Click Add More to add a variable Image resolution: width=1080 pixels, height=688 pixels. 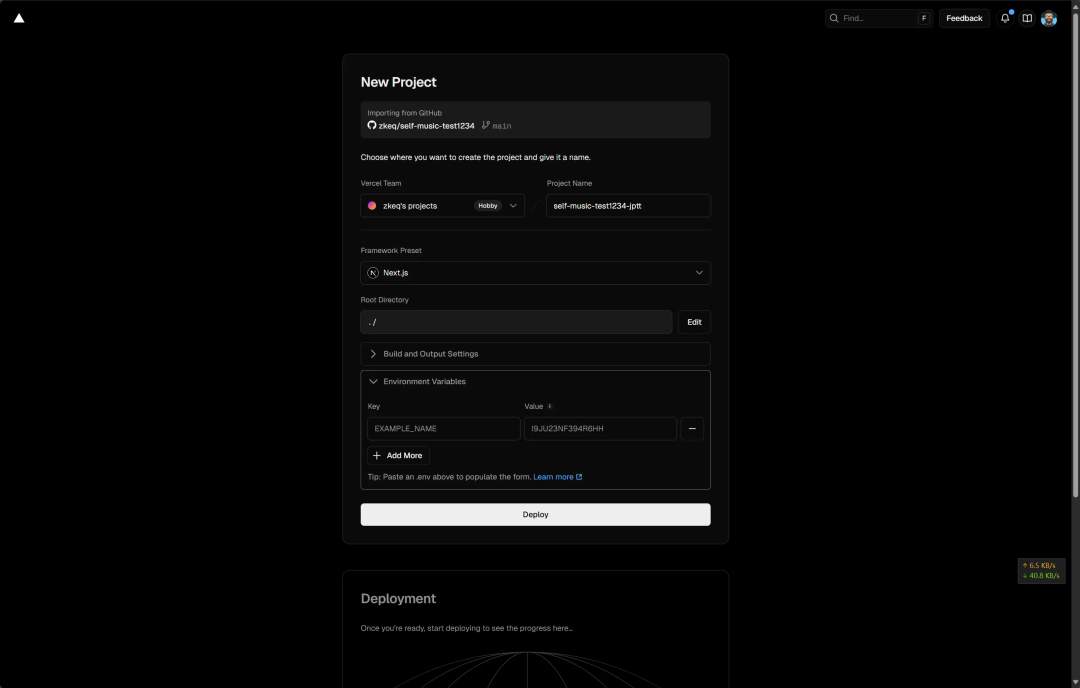coord(398,456)
